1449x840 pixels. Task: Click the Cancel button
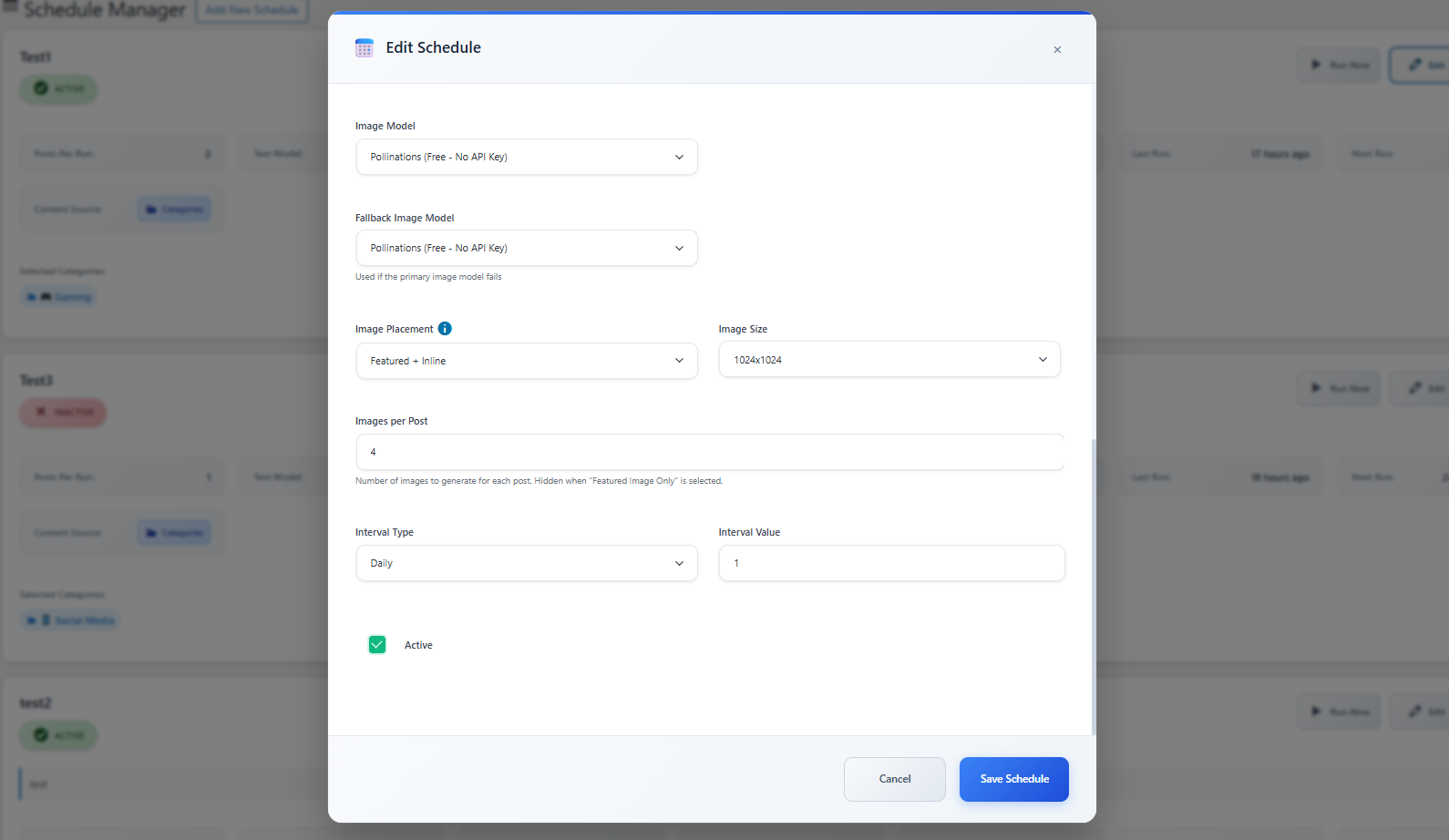pyautogui.click(x=894, y=779)
